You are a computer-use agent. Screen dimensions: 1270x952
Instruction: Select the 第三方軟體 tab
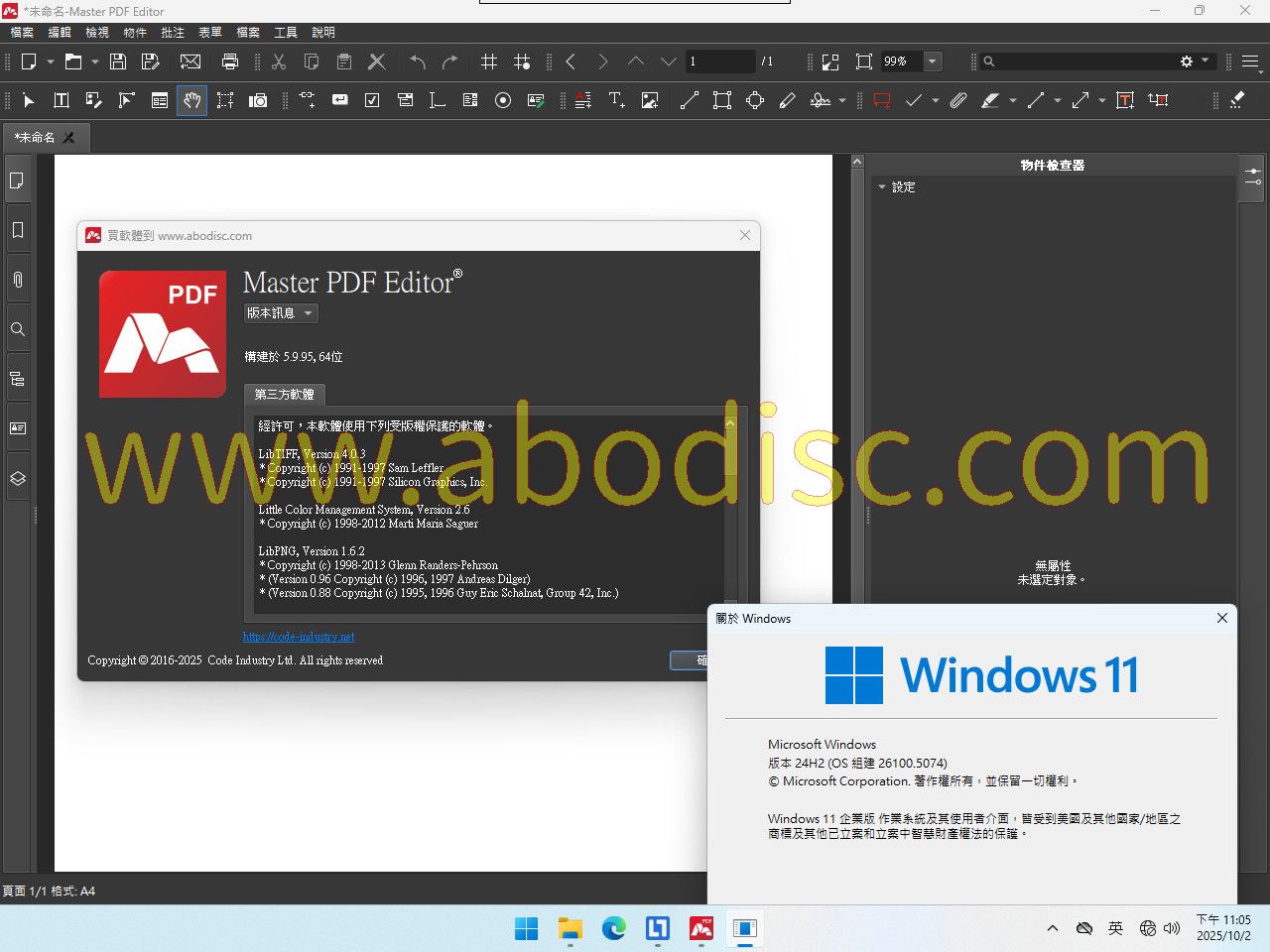point(285,395)
